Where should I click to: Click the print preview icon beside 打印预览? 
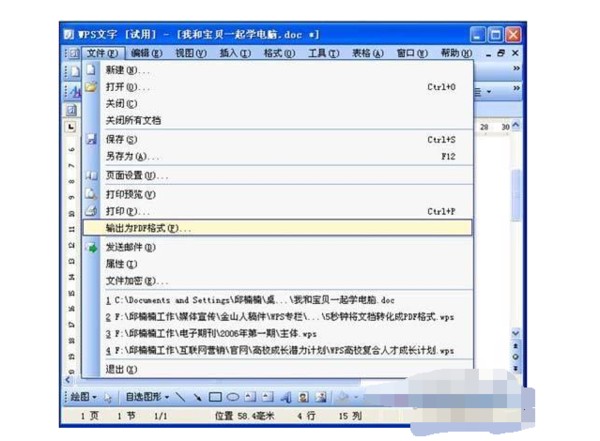click(91, 194)
